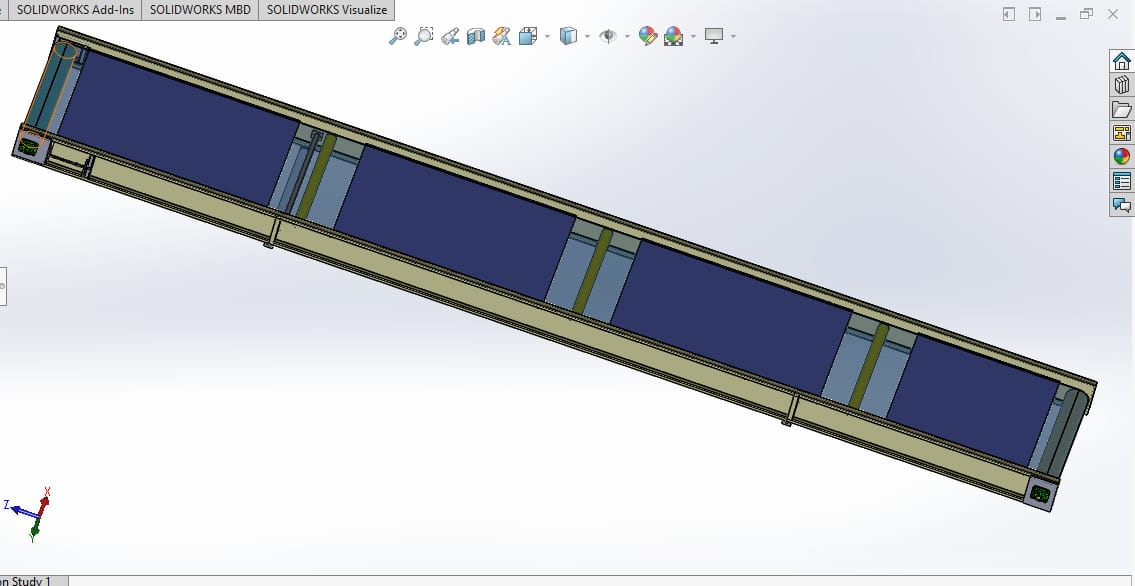Expand the Display Style dropdown arrow
Viewport: 1135px width, 586px height.
[587, 36]
